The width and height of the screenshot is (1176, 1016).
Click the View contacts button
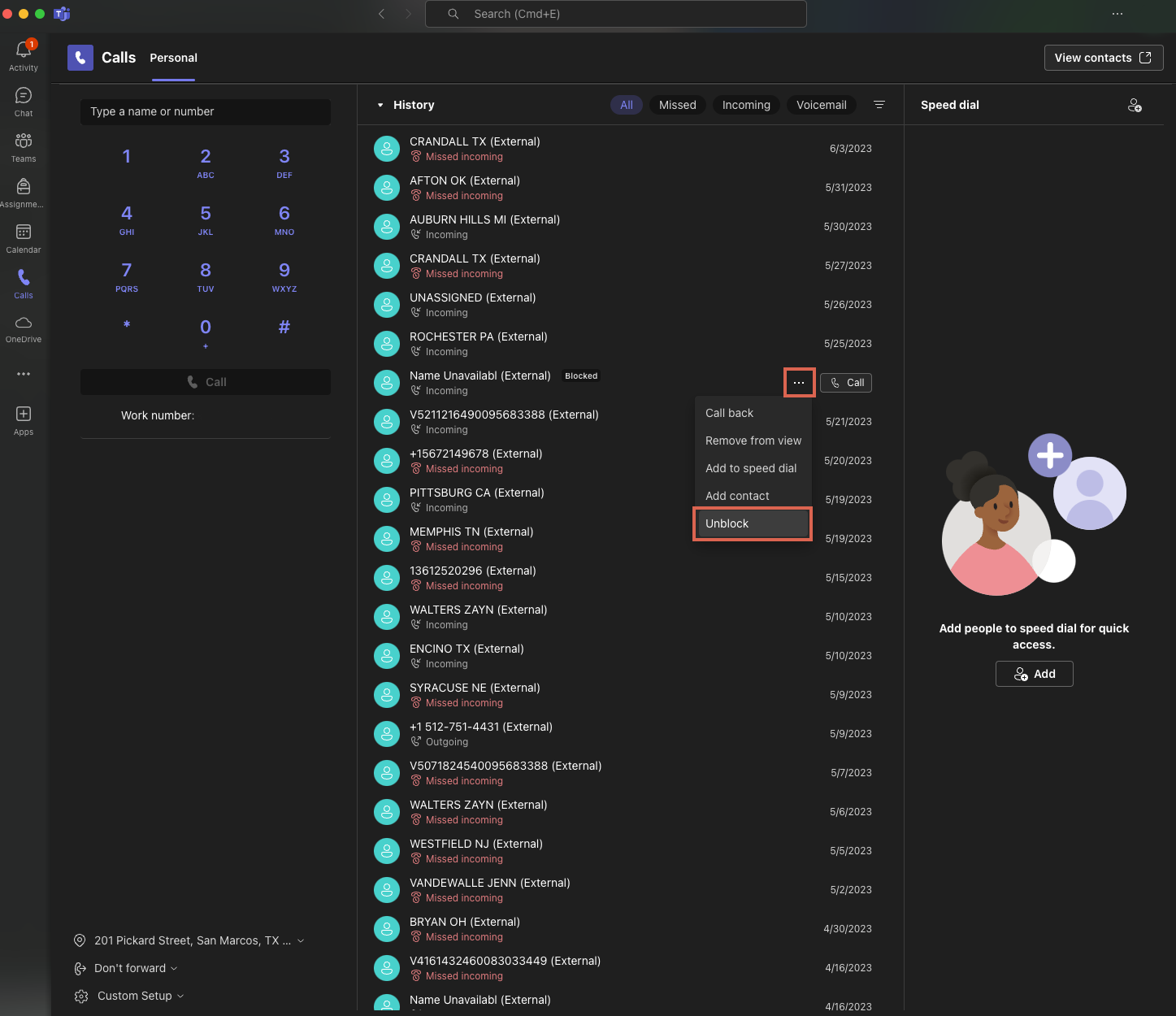pos(1104,58)
